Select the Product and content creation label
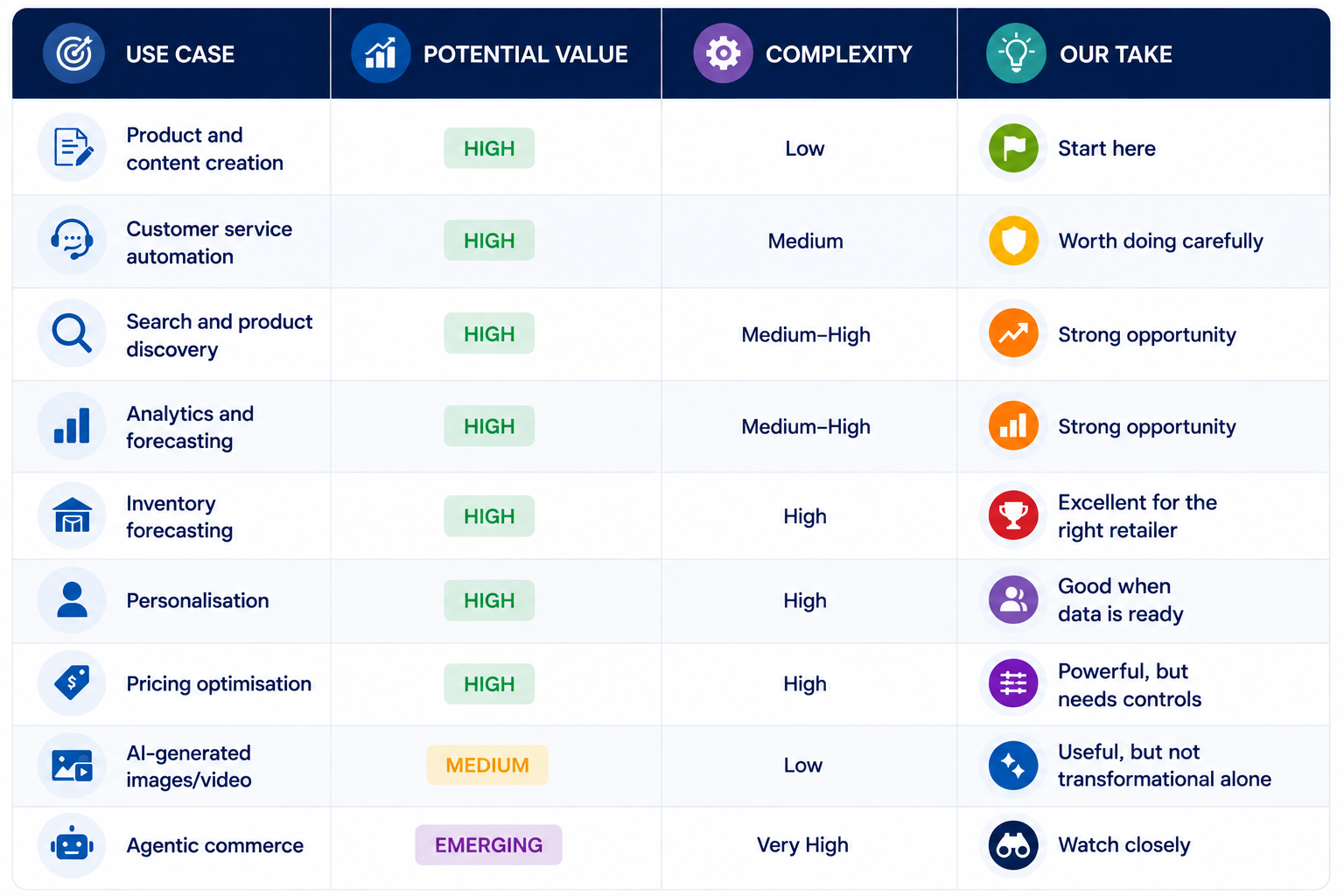 click(x=205, y=149)
